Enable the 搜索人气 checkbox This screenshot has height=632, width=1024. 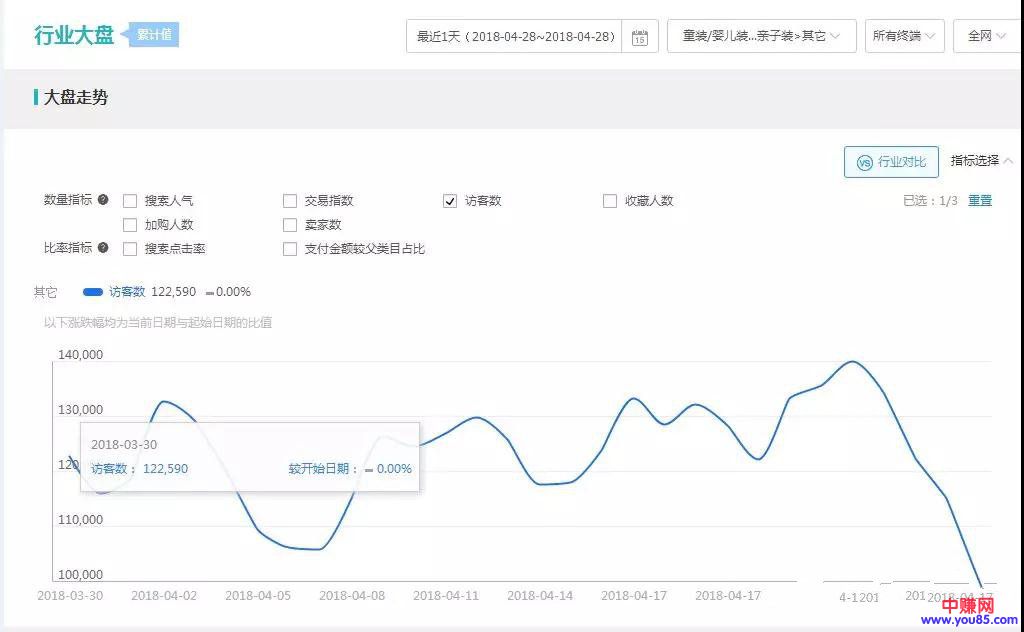pos(130,201)
